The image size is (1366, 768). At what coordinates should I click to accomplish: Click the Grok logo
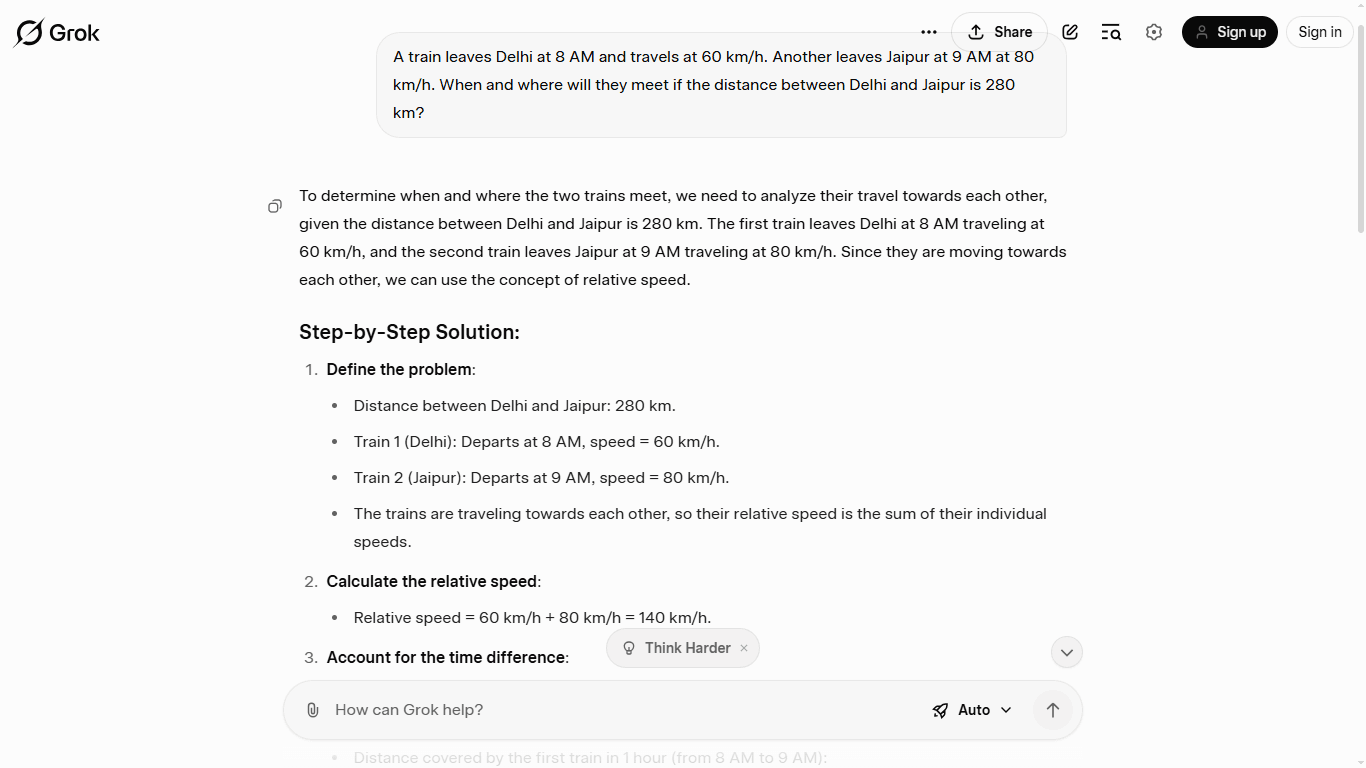click(x=57, y=33)
